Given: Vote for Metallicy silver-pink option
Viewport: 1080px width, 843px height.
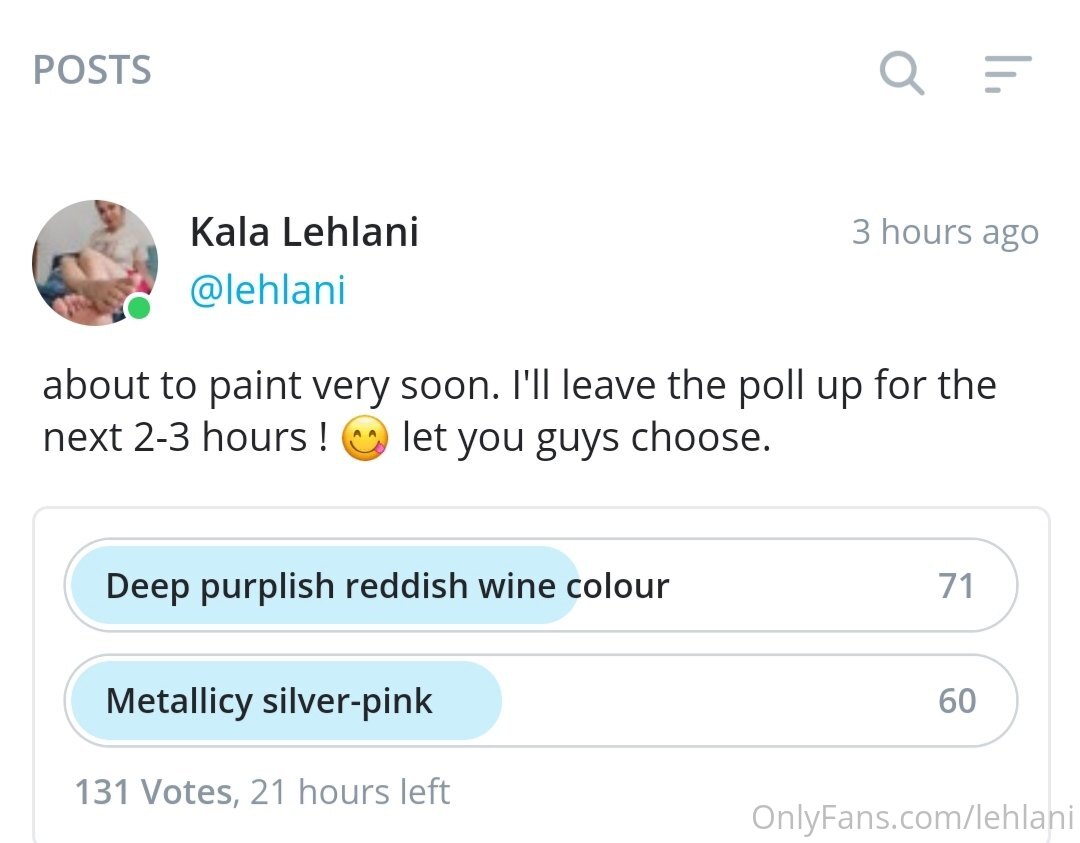Looking at the screenshot, I should pyautogui.click(x=541, y=700).
